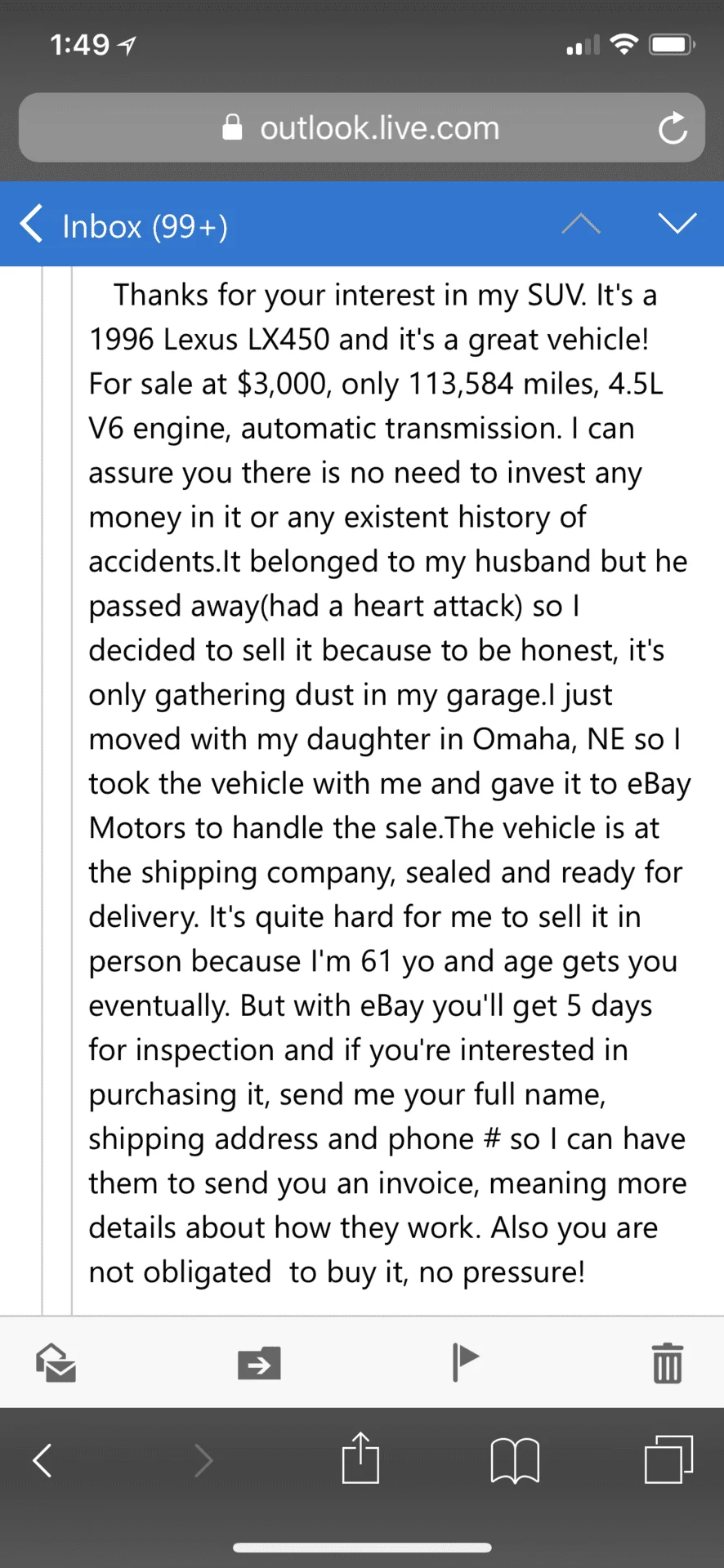Move this email to another folder
724x1568 pixels.
pos(259,1363)
